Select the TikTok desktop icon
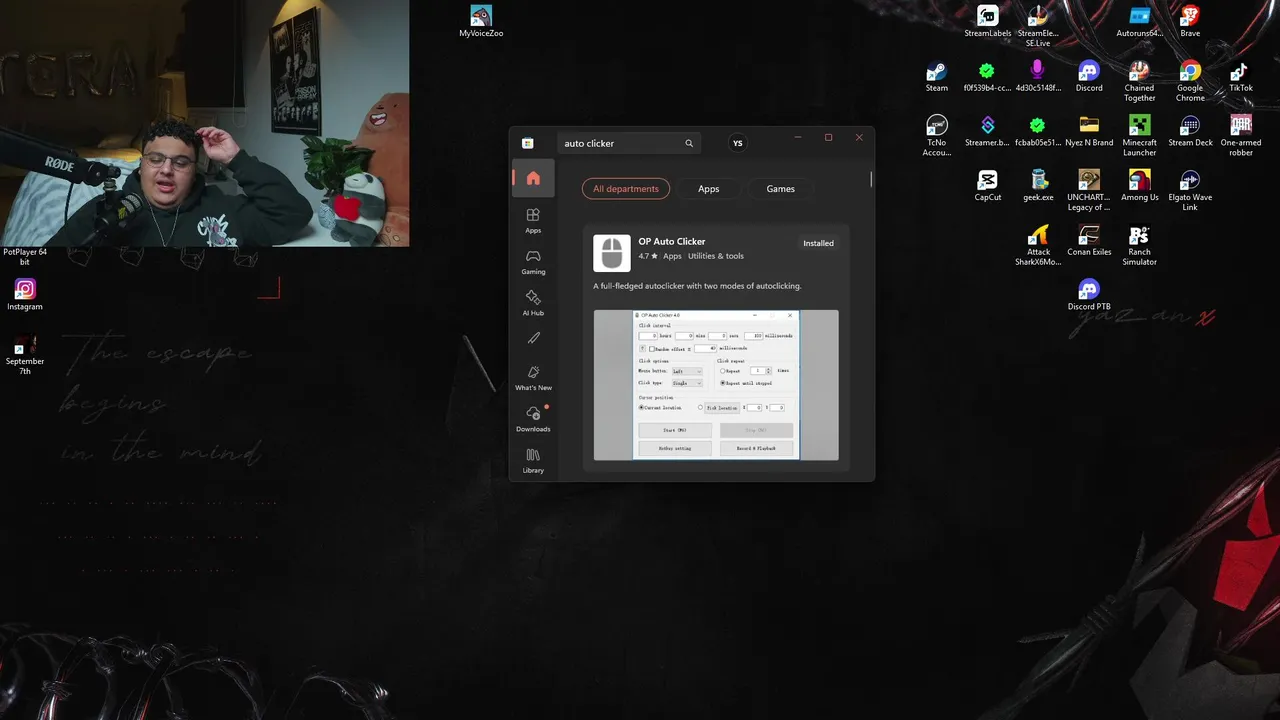 (x=1241, y=77)
